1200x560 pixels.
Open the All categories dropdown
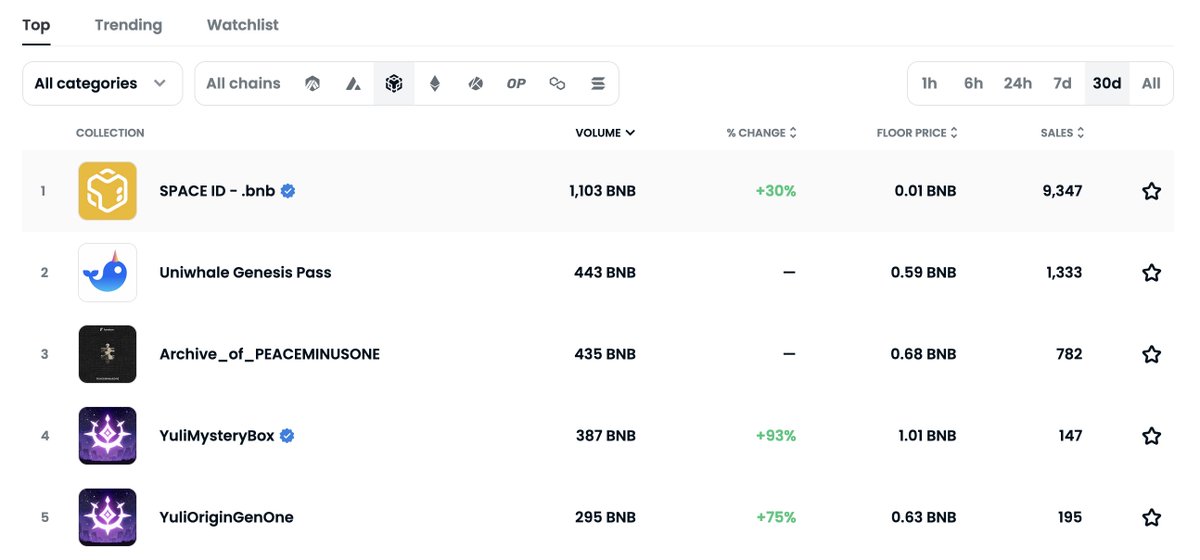point(102,84)
